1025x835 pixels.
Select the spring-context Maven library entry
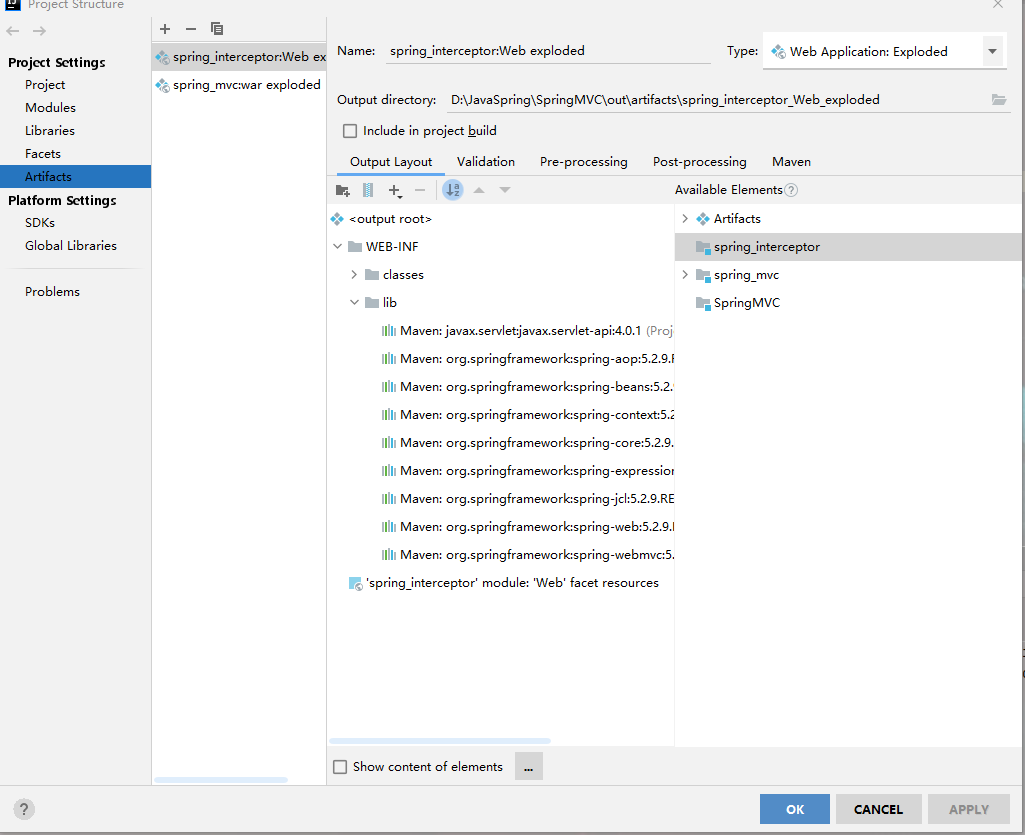[x=527, y=415]
